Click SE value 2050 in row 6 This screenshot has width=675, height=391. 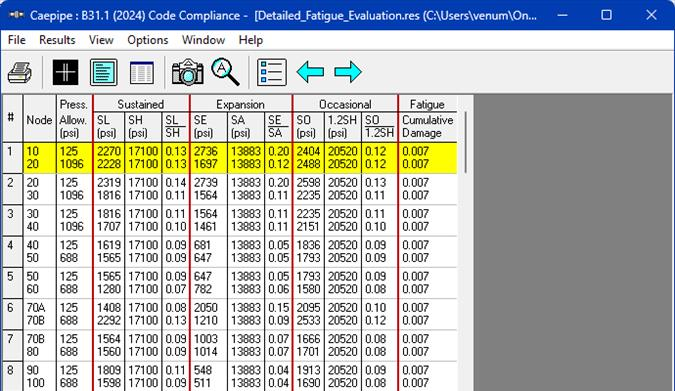point(206,308)
